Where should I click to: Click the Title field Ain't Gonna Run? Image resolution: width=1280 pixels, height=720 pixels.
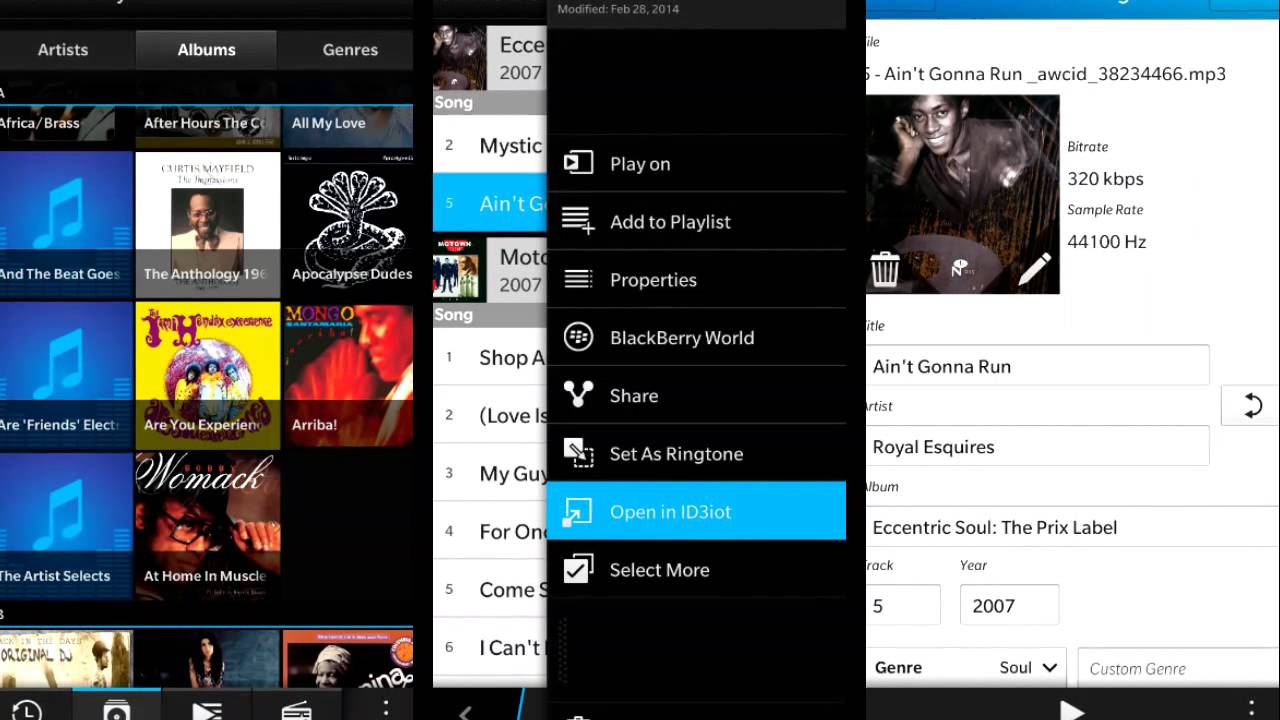pos(1037,366)
